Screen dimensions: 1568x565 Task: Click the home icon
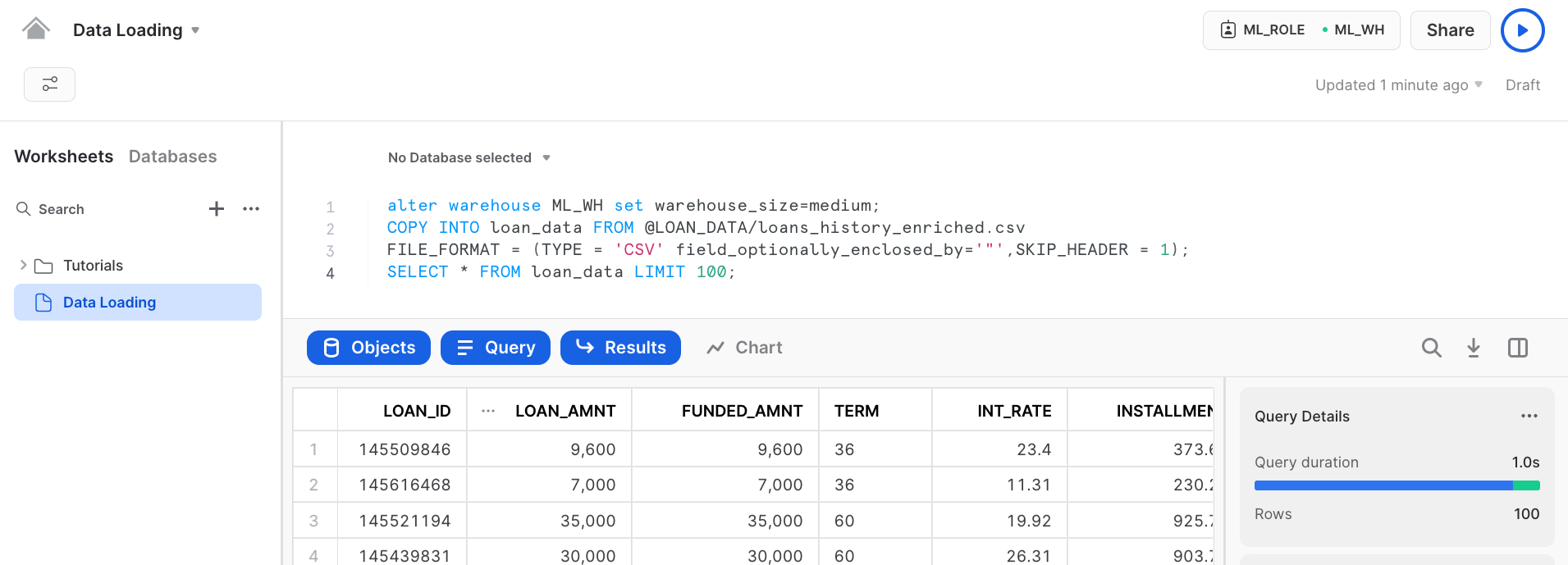(35, 30)
